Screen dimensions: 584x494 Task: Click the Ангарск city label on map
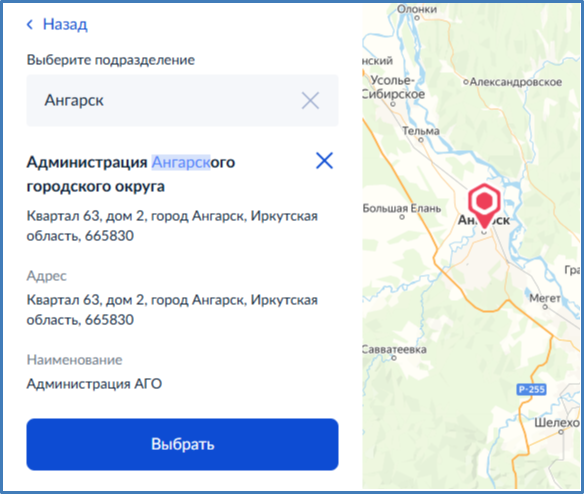click(484, 220)
